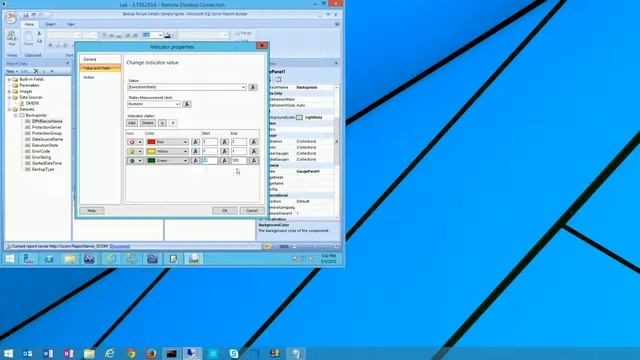640x360 pixels.
Task: Open the New dropdown in the Report Data pane
Action: click(12, 71)
